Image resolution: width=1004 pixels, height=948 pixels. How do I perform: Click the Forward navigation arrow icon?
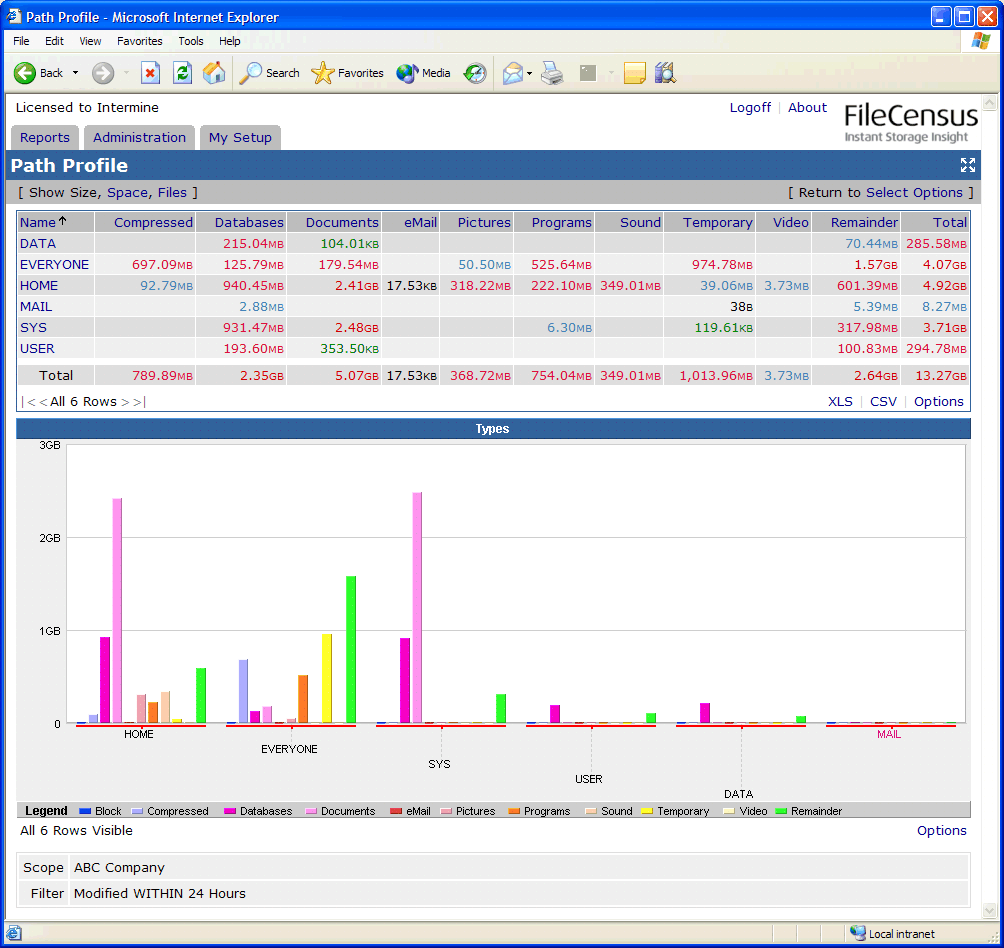pos(102,73)
